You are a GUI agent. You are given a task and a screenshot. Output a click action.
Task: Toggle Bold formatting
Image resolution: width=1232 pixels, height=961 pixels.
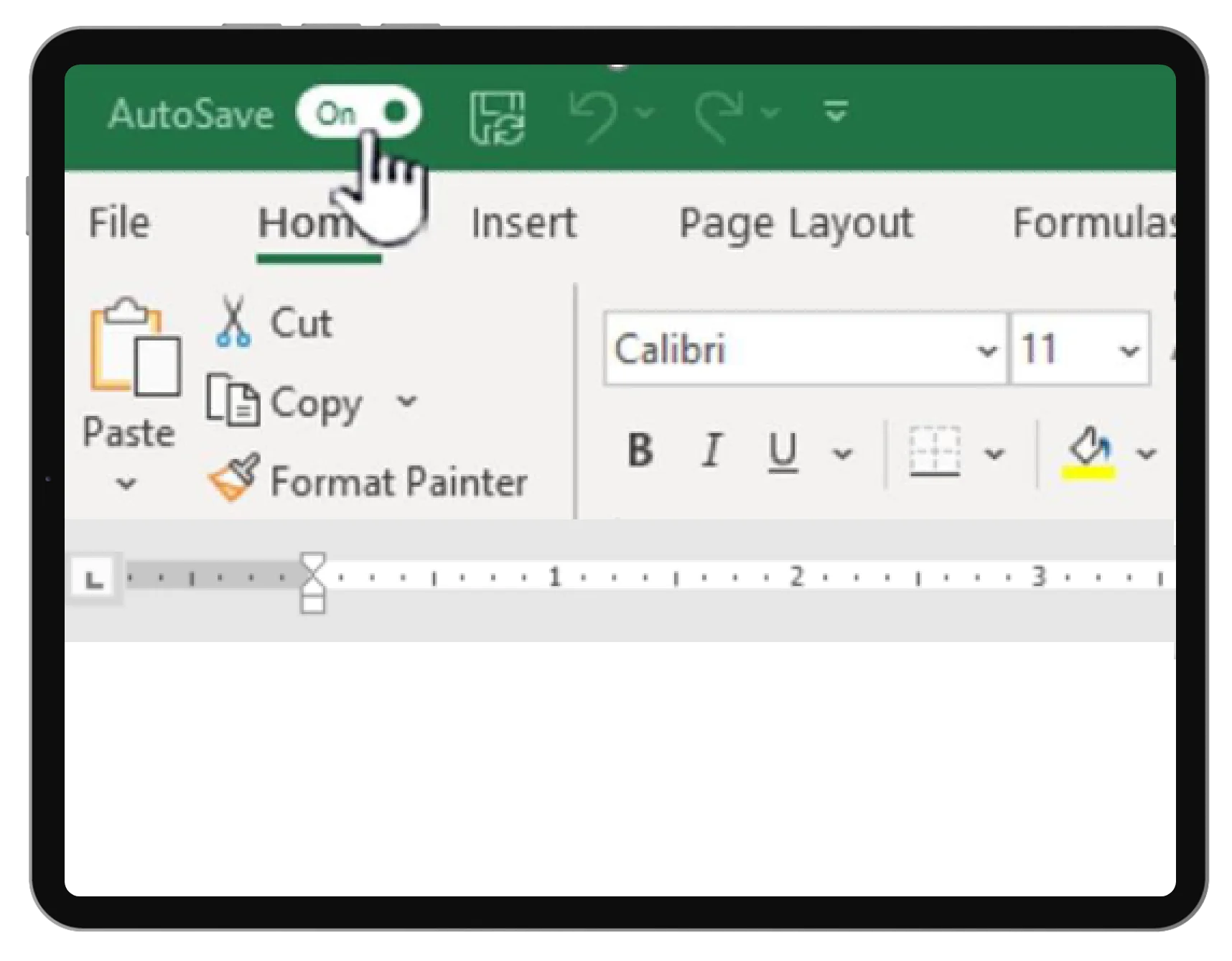pyautogui.click(x=640, y=452)
